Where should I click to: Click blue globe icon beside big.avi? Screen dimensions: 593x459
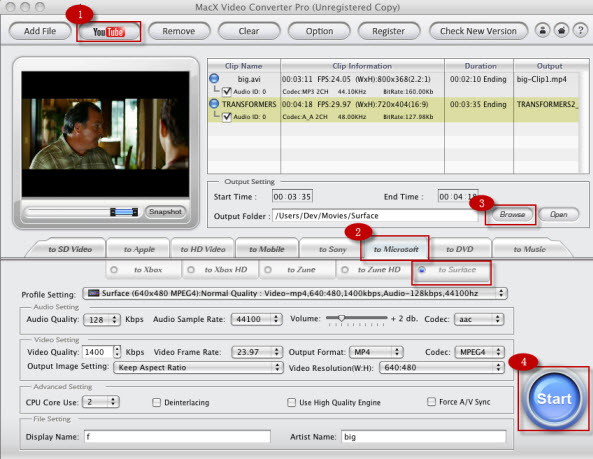click(x=214, y=78)
